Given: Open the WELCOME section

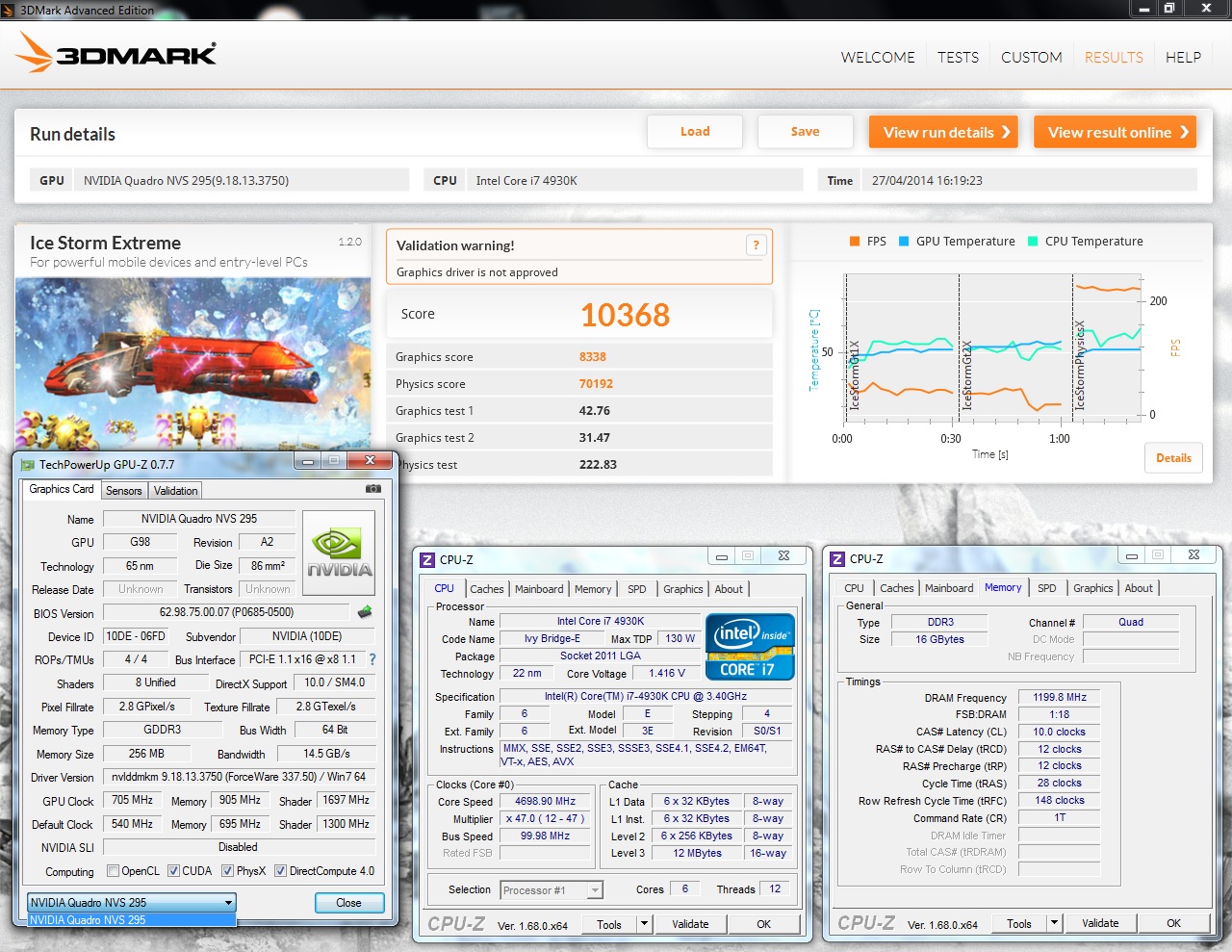Looking at the screenshot, I should pyautogui.click(x=878, y=58).
